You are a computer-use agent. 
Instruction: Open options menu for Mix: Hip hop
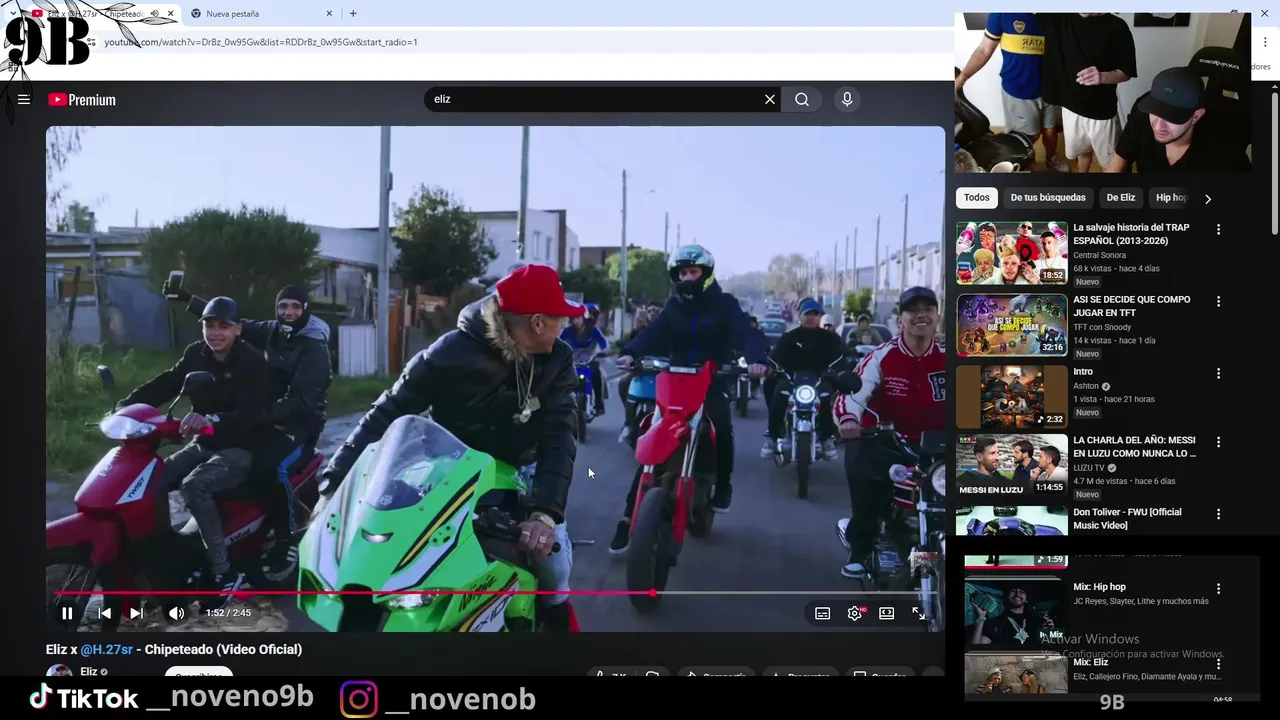(x=1218, y=589)
